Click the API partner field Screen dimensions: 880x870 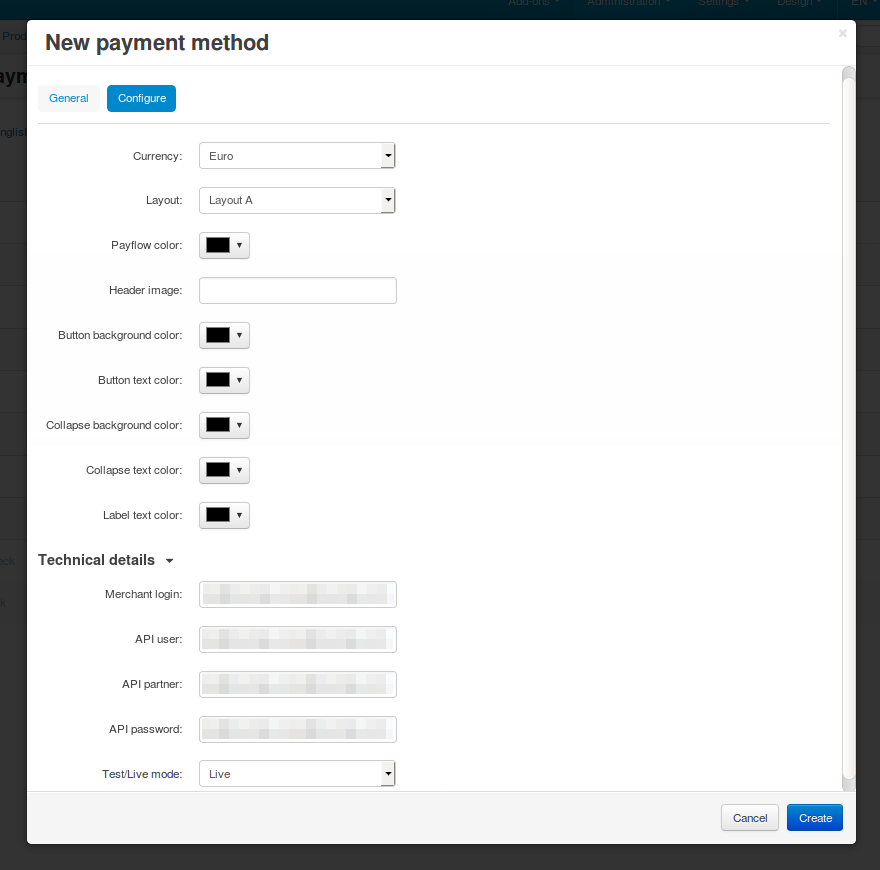point(297,684)
